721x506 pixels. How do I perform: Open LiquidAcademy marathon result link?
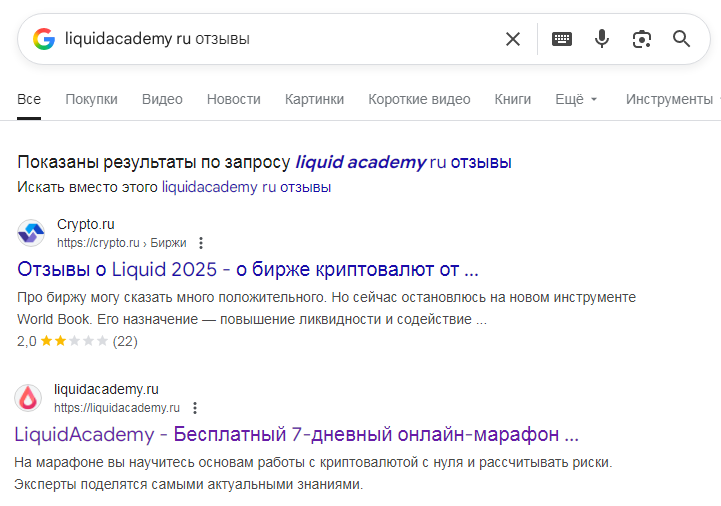[296, 435]
